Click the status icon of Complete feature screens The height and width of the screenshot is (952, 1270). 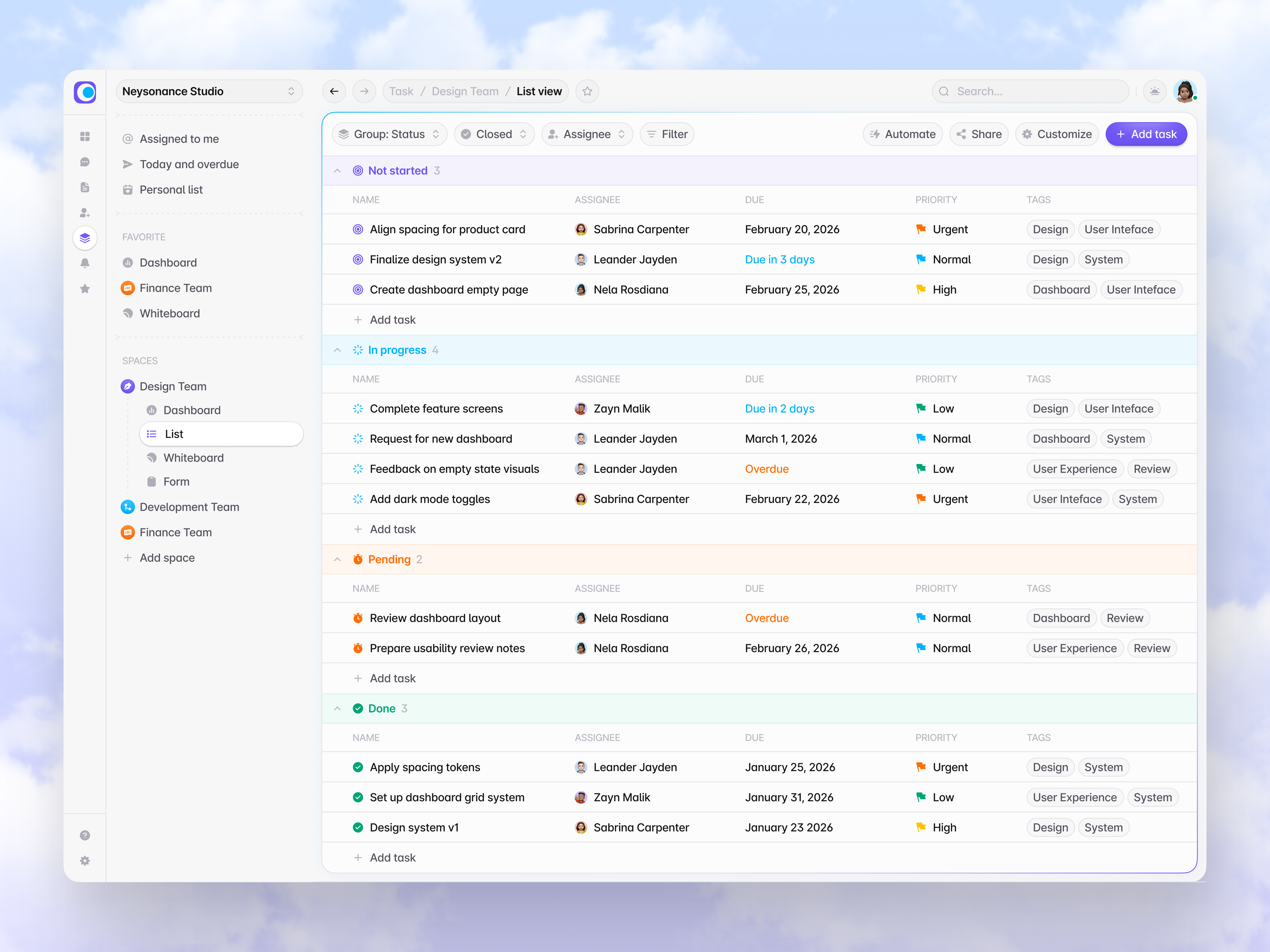358,409
